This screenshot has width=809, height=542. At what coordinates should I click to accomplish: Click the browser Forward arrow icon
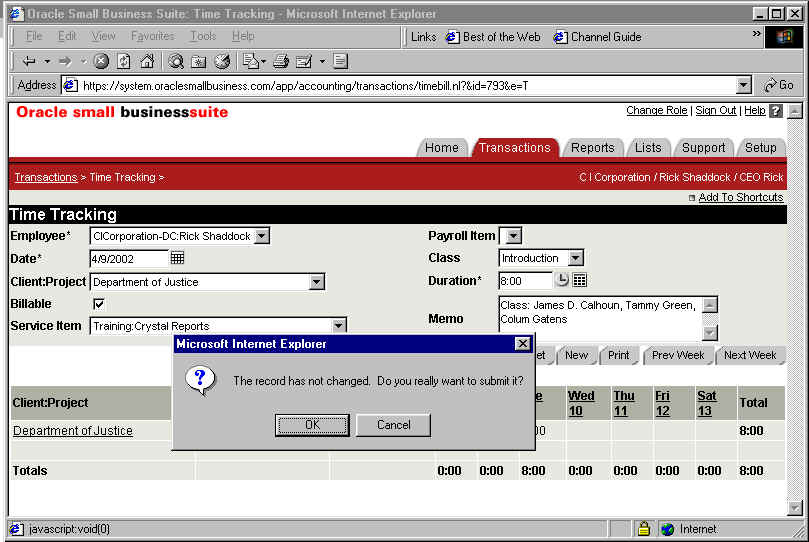(x=65, y=62)
